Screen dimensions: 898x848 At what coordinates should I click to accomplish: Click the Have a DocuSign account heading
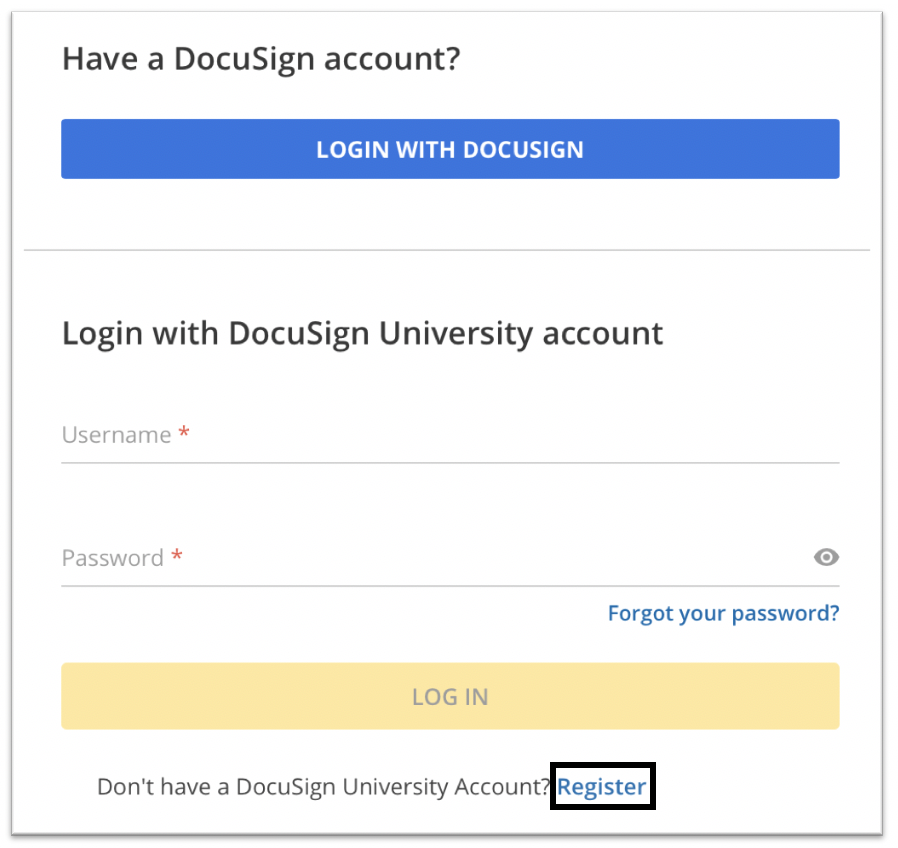click(x=261, y=59)
